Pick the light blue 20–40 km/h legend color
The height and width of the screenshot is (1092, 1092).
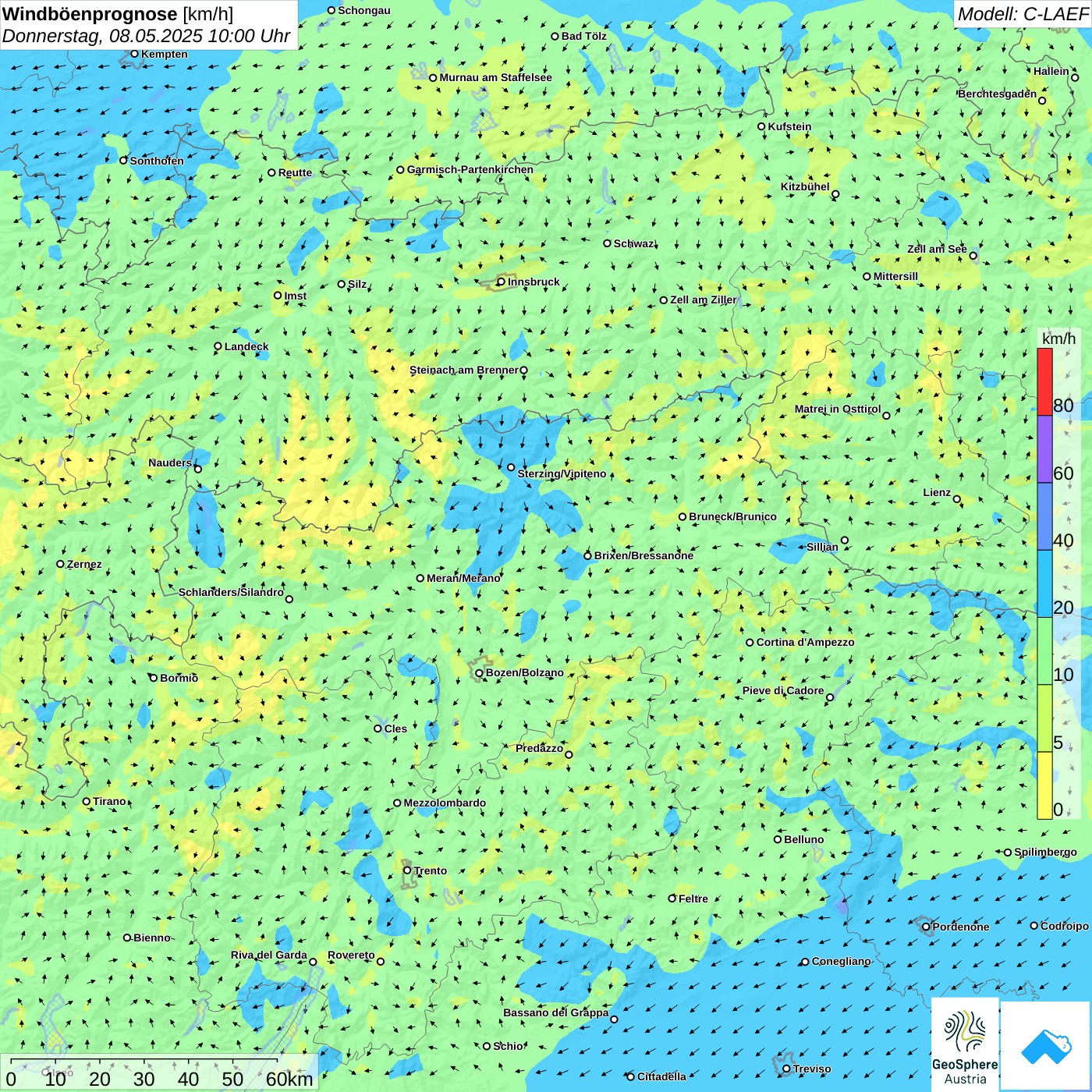pos(1044,583)
